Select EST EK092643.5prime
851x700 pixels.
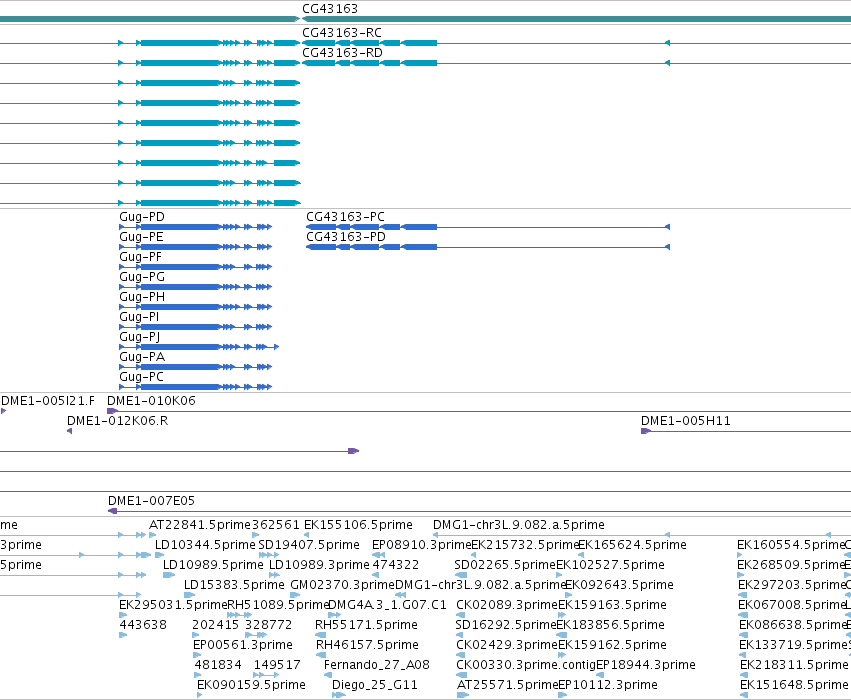(x=619, y=585)
